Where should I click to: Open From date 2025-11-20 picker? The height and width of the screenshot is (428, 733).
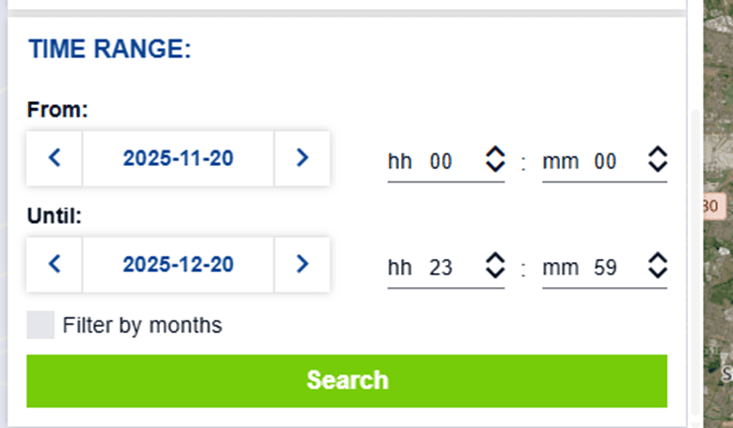pyautogui.click(x=178, y=158)
